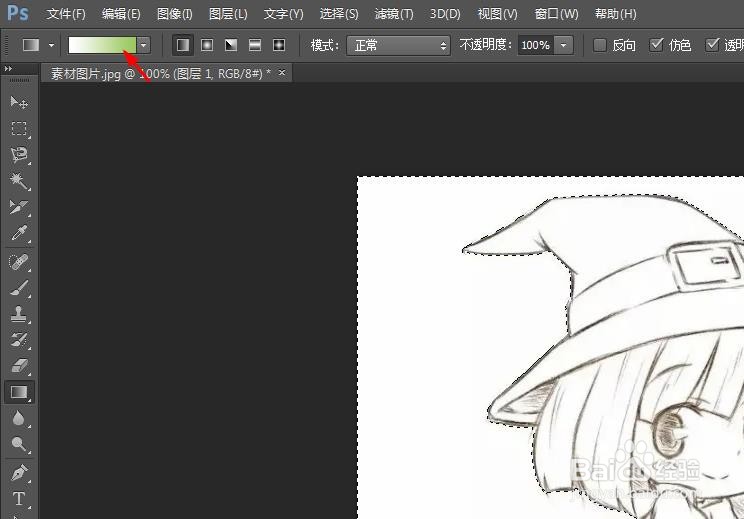The width and height of the screenshot is (744, 519).
Task: Open the 不透明度 opacity slider arrow
Action: click(563, 46)
